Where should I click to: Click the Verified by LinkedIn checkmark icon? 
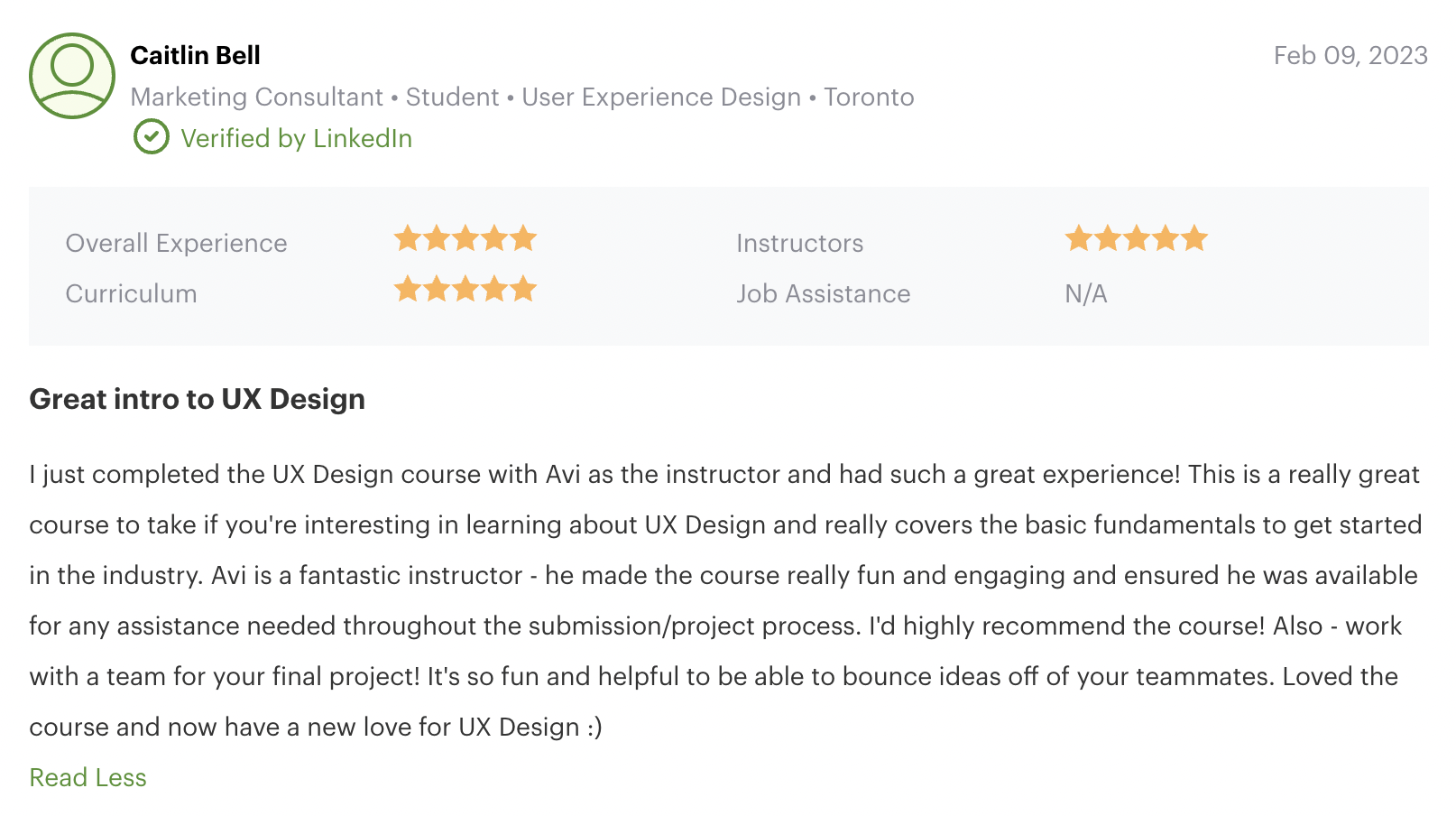pos(151,138)
